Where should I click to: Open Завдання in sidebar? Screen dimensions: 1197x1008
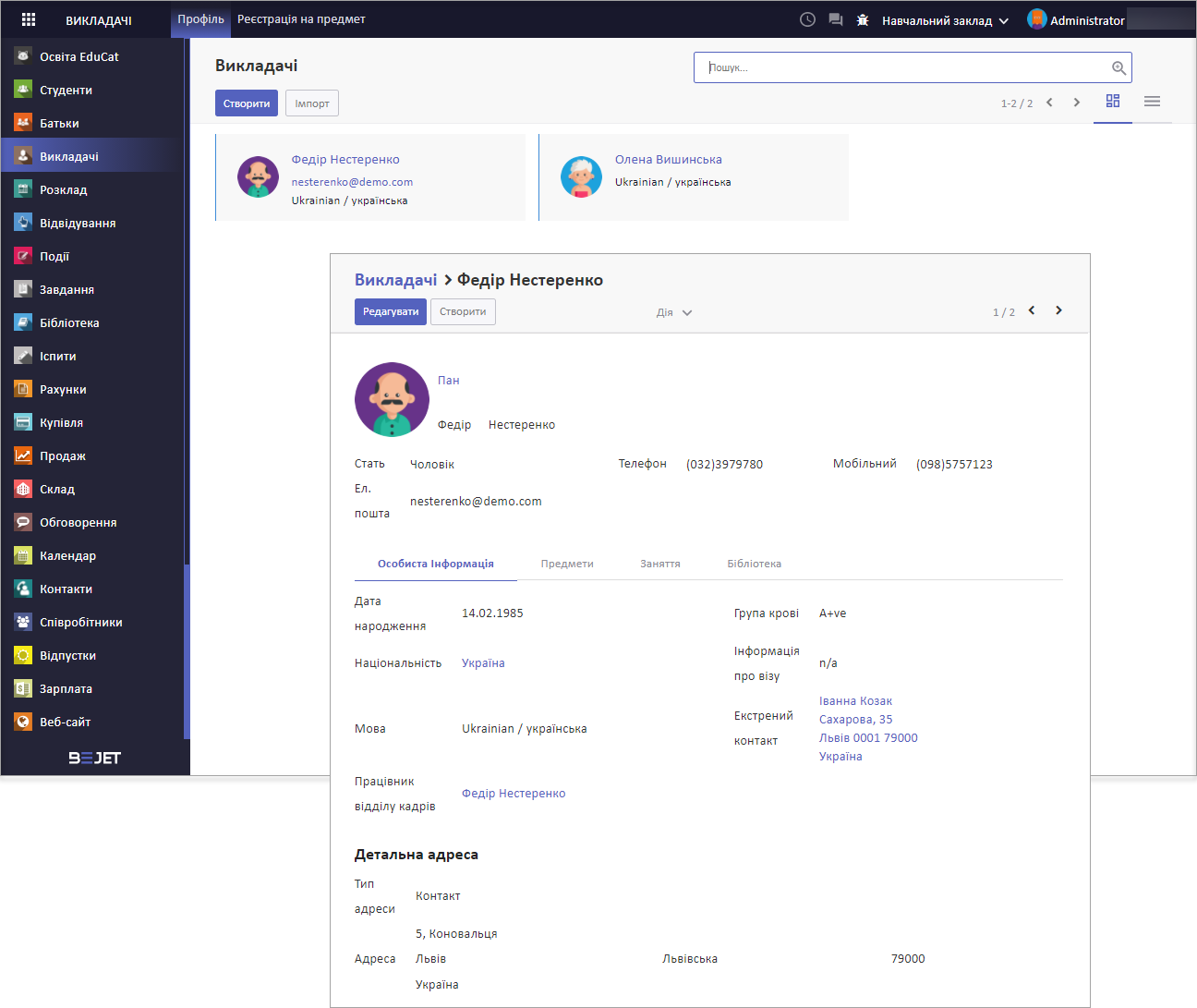click(92, 289)
